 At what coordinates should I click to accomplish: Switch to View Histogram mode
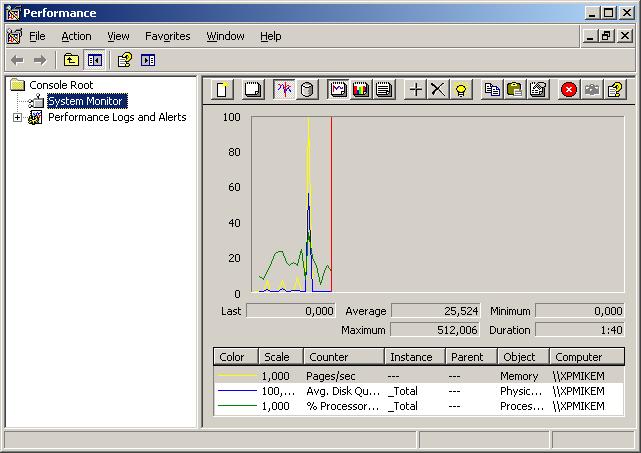(x=360, y=90)
